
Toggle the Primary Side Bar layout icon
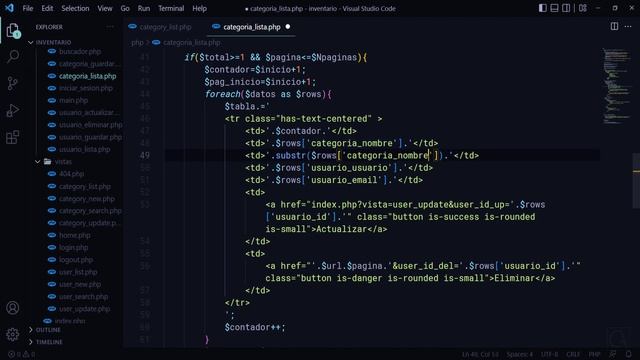[542, 8]
